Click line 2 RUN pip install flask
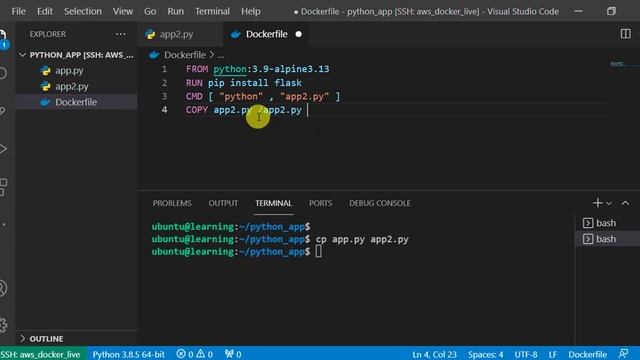 tap(244, 83)
